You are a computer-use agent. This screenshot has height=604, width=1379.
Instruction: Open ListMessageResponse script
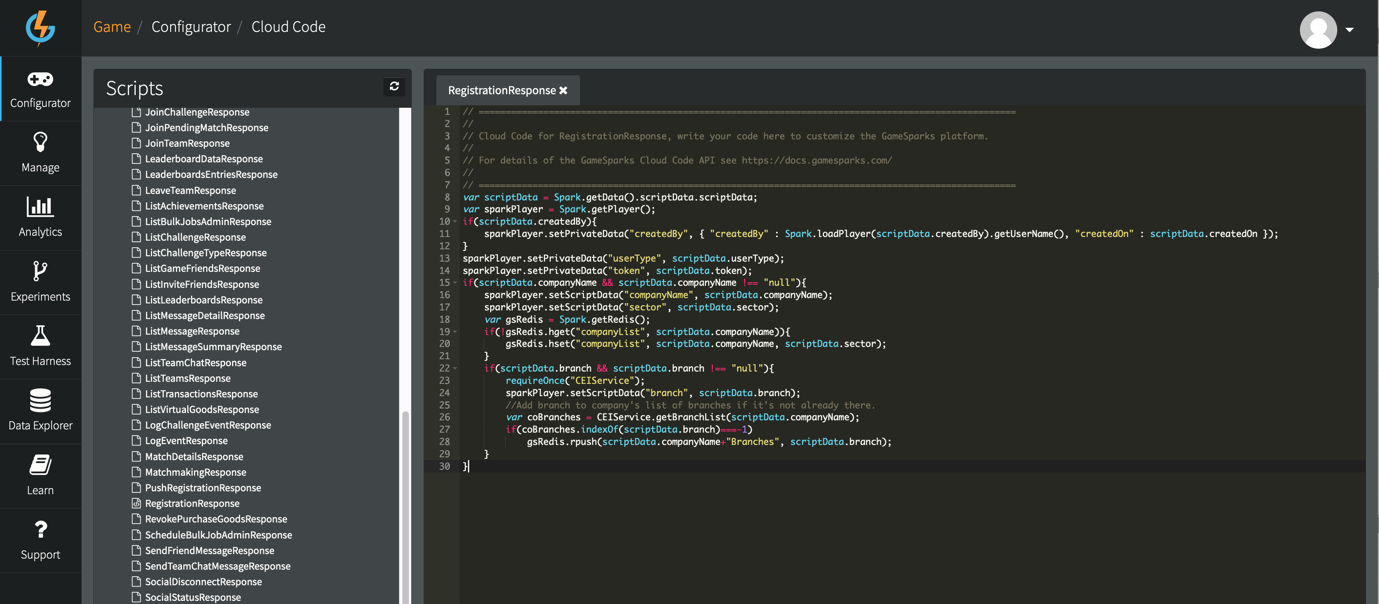click(x=192, y=331)
